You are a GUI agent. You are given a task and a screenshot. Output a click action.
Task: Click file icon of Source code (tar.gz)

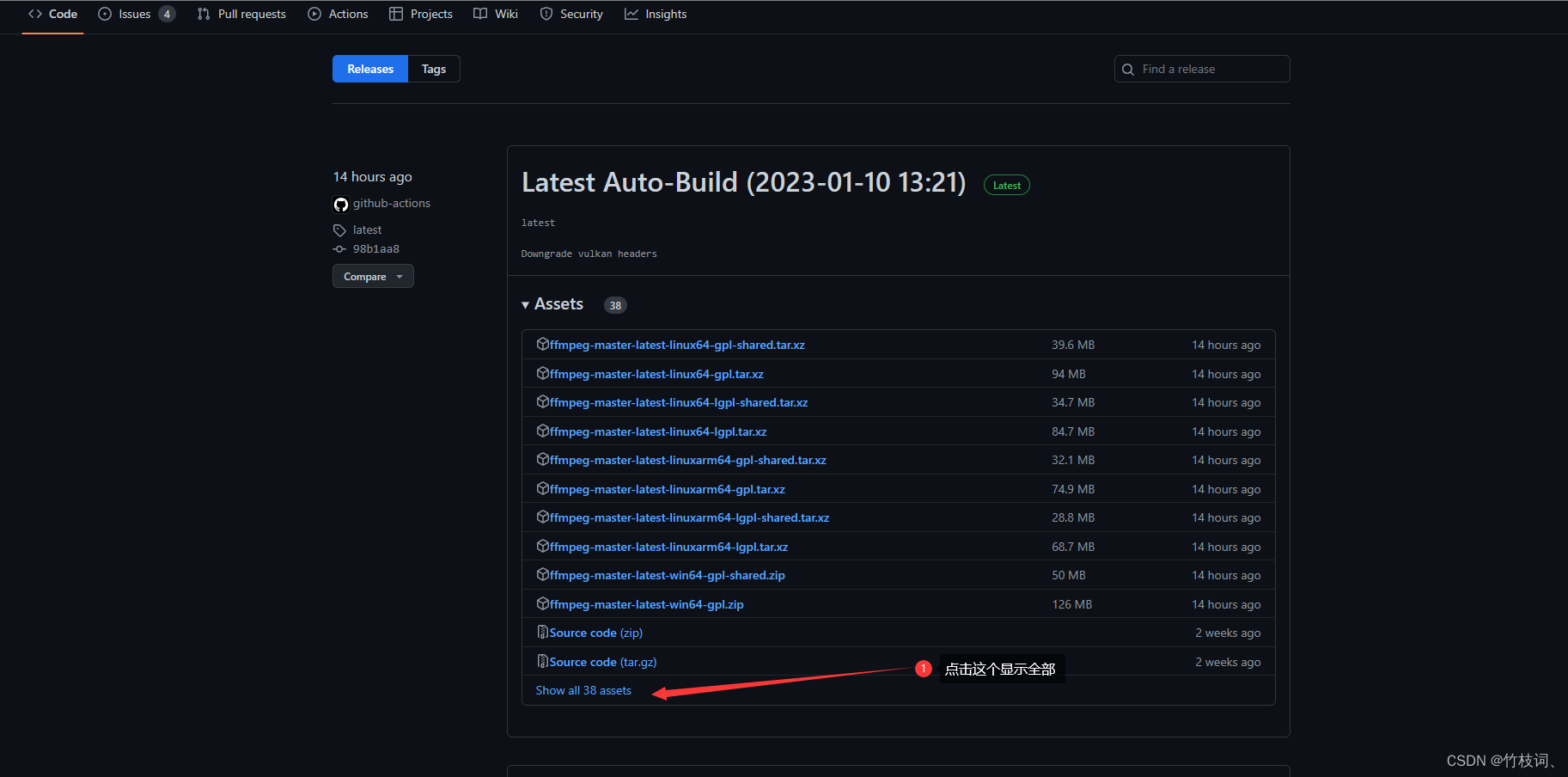(543, 661)
